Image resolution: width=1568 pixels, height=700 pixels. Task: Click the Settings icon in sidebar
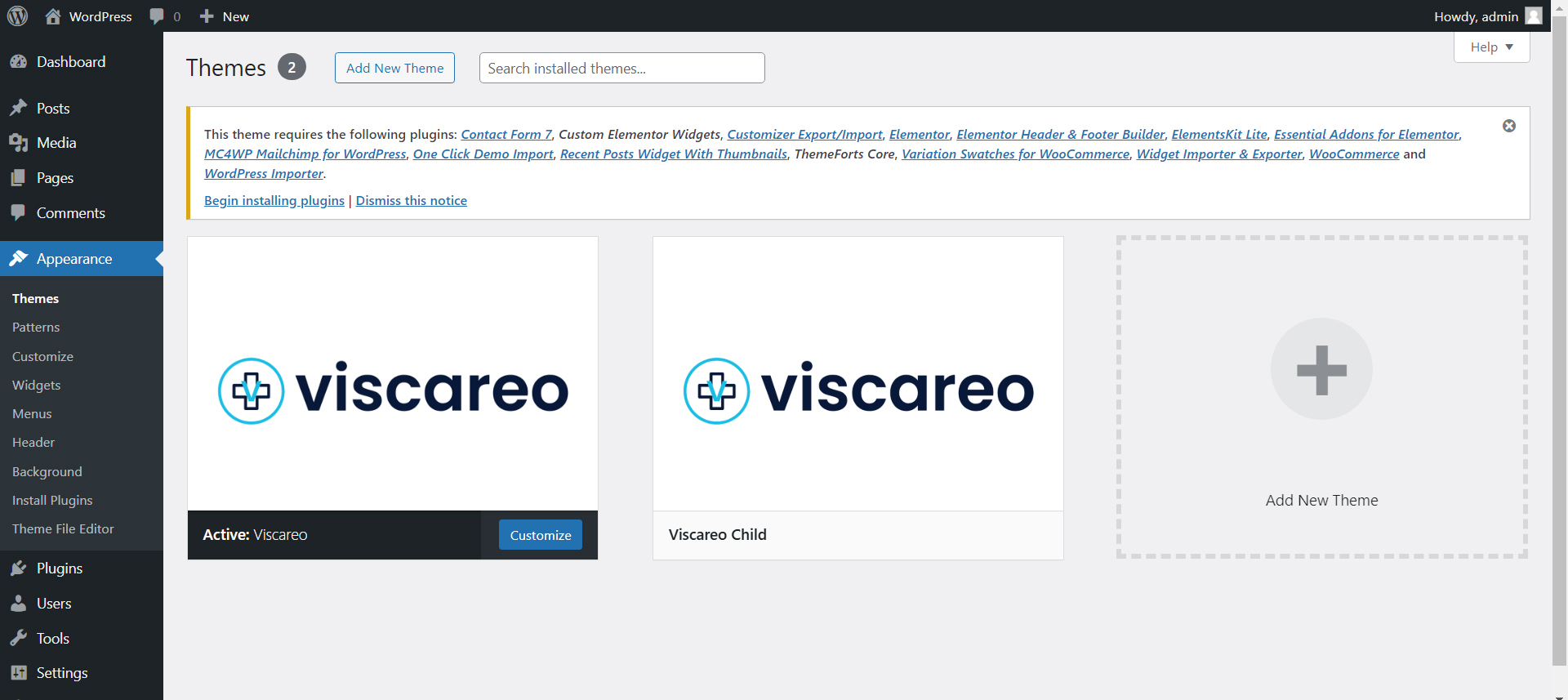18,673
